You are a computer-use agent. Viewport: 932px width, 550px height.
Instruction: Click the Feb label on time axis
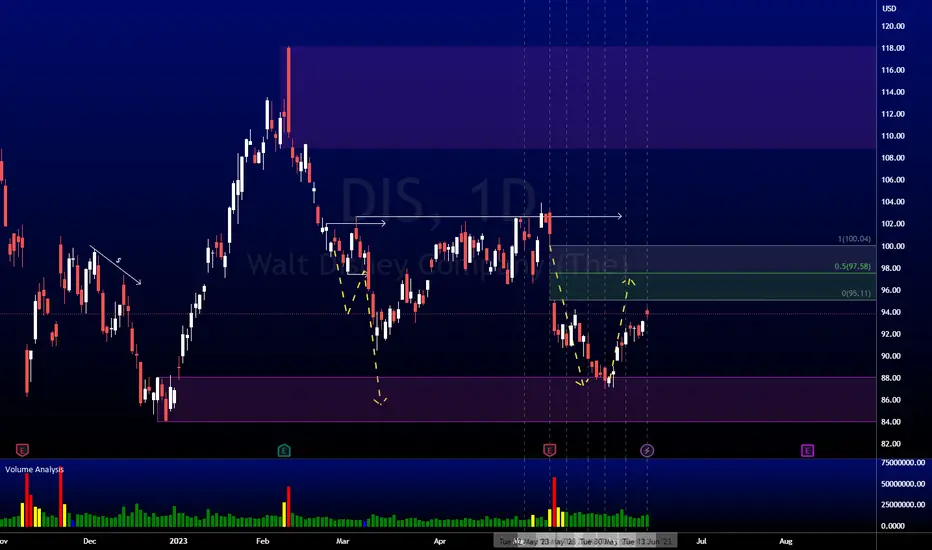(263, 541)
